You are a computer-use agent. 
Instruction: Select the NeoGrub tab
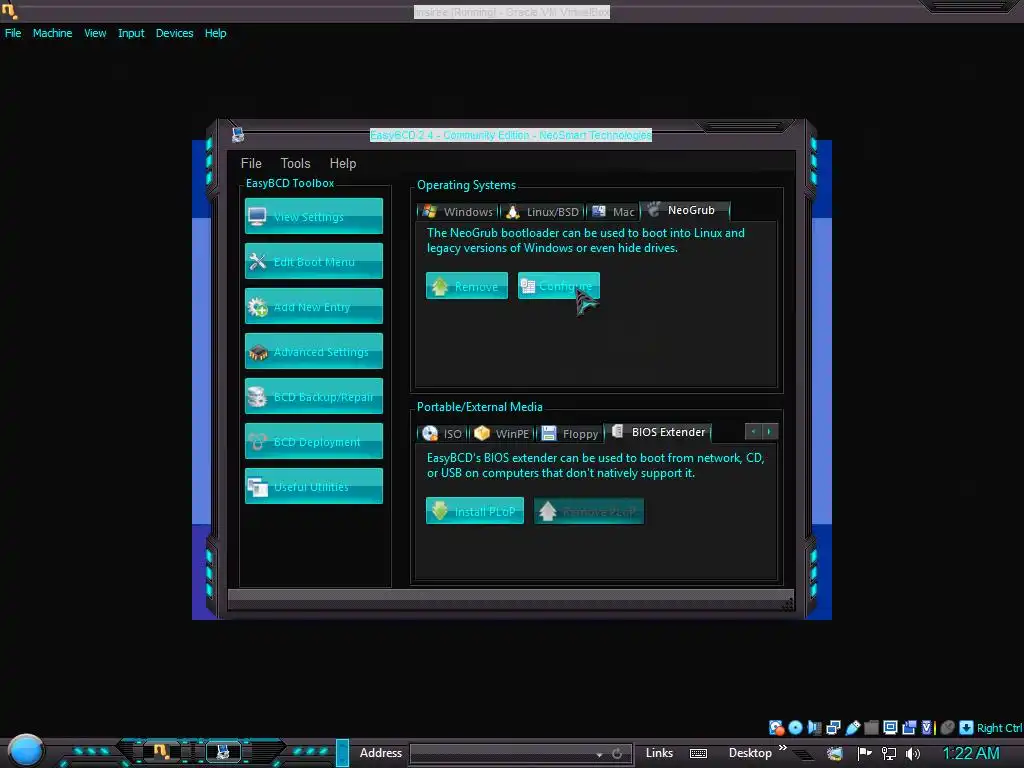(684, 210)
